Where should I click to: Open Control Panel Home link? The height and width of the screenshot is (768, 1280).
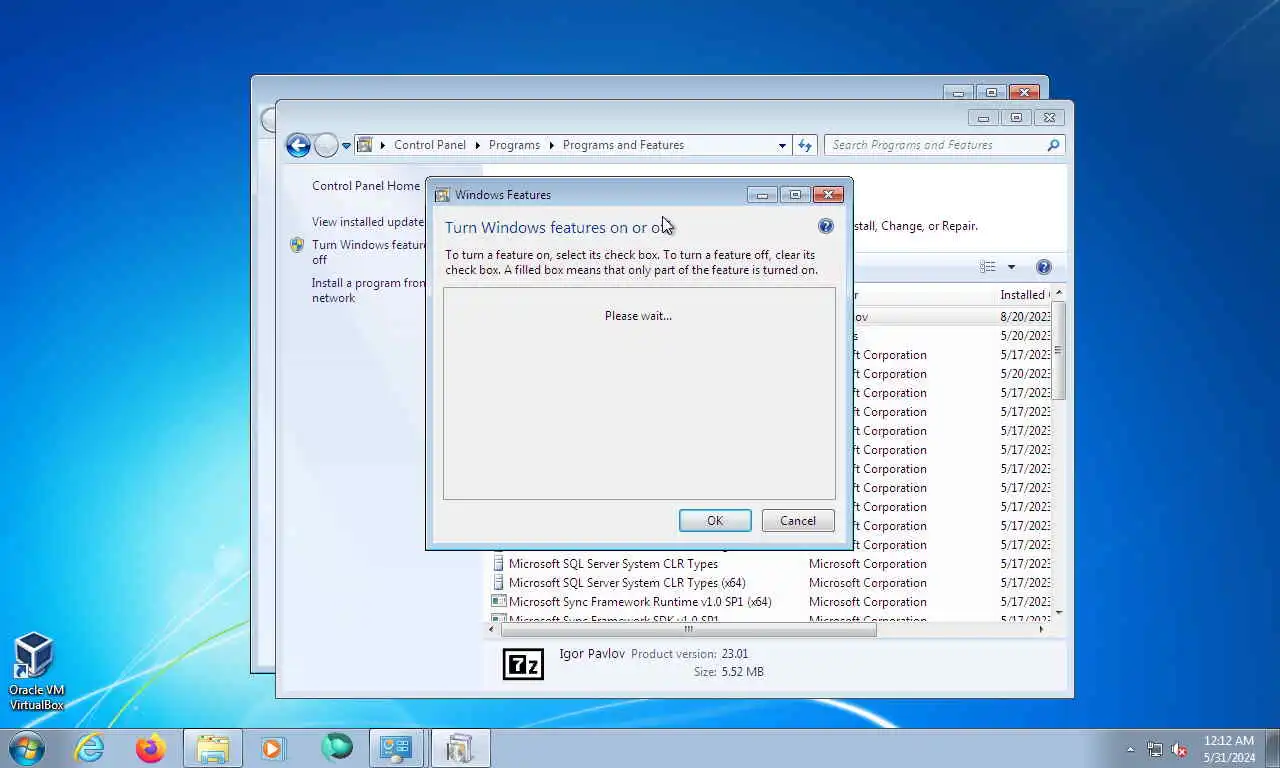click(366, 185)
